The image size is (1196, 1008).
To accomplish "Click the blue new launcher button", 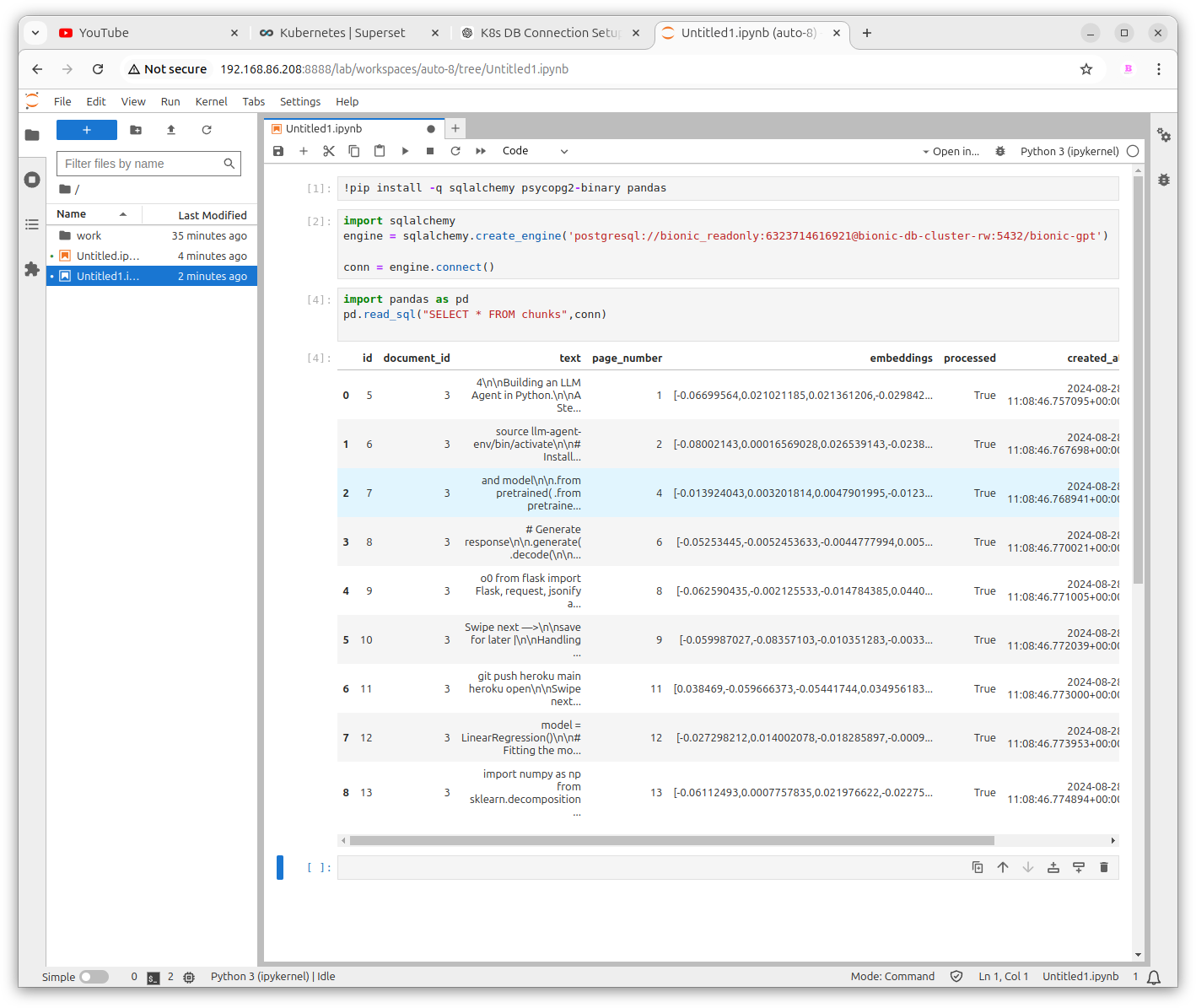I will tap(87, 130).
